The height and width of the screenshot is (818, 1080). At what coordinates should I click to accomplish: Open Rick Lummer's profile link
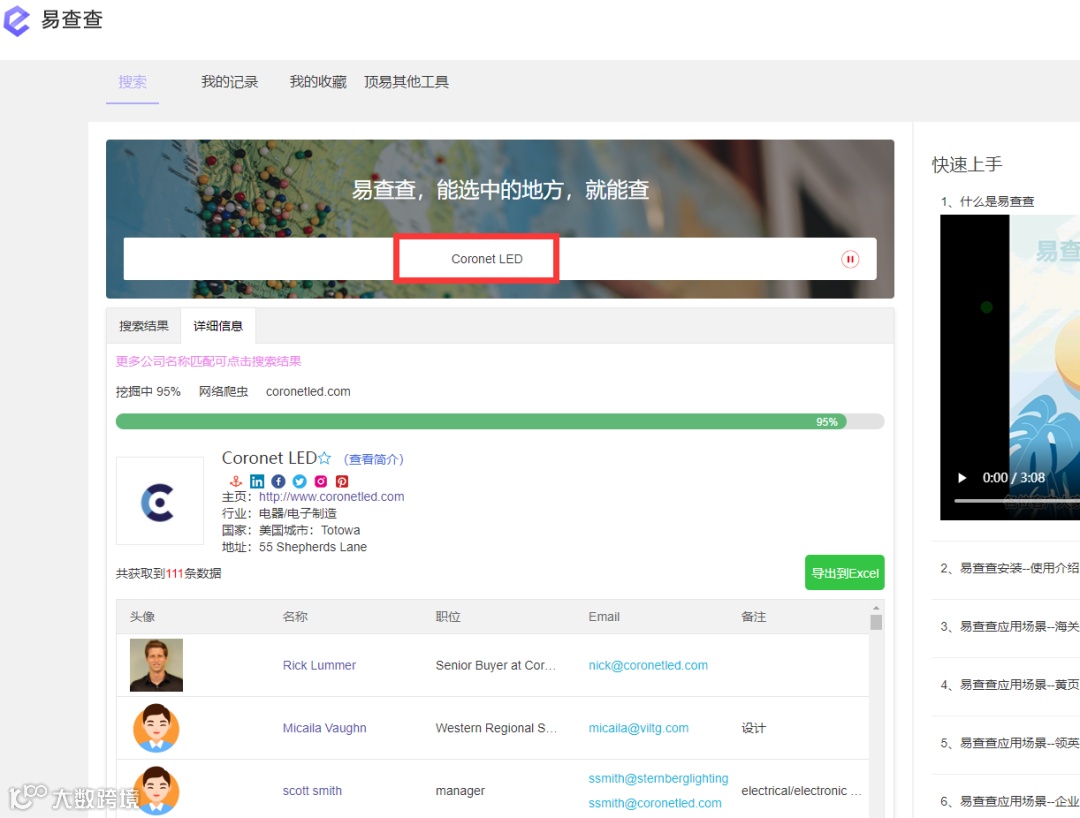[320, 665]
